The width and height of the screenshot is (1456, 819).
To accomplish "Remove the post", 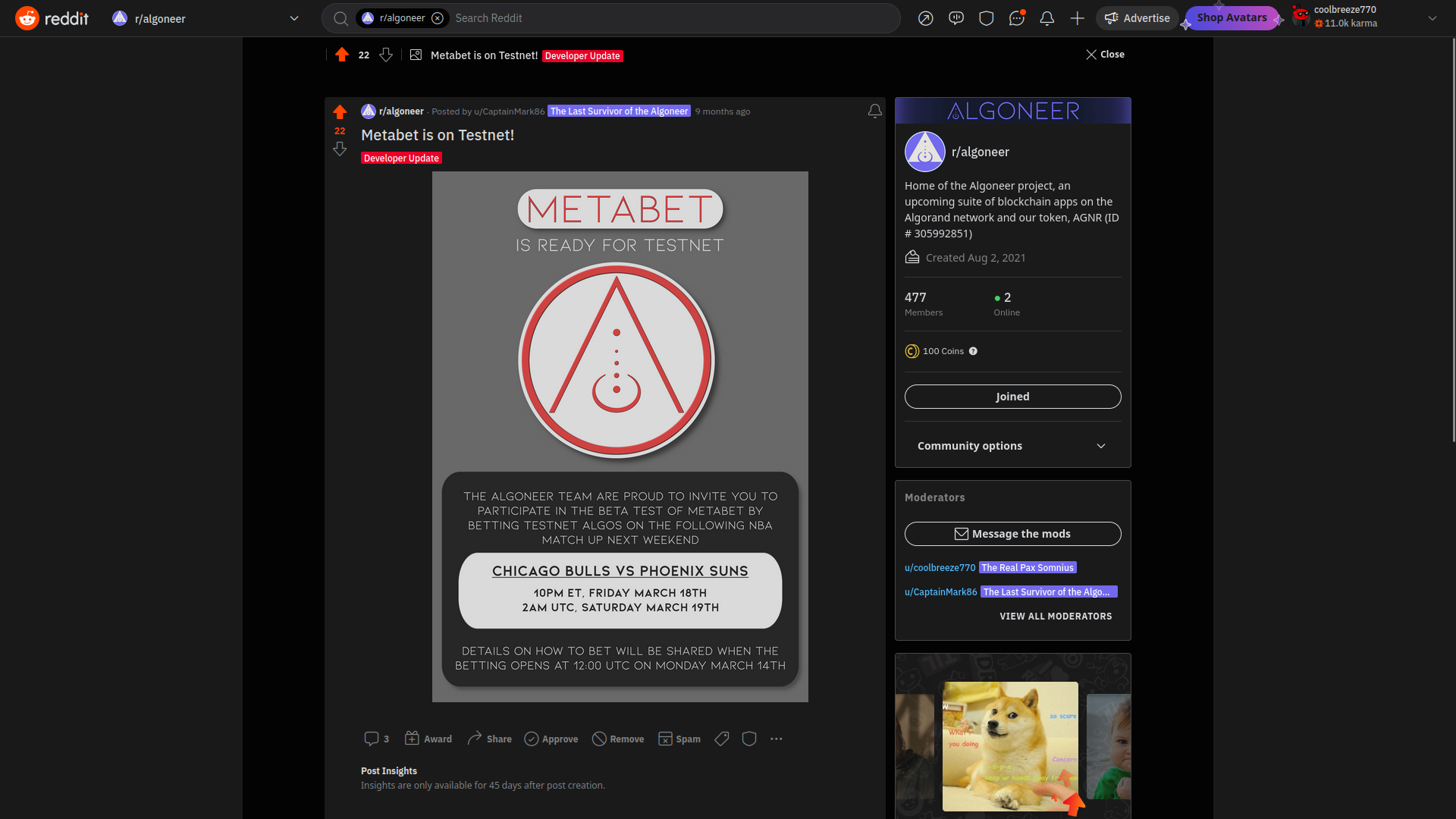I will coord(618,739).
